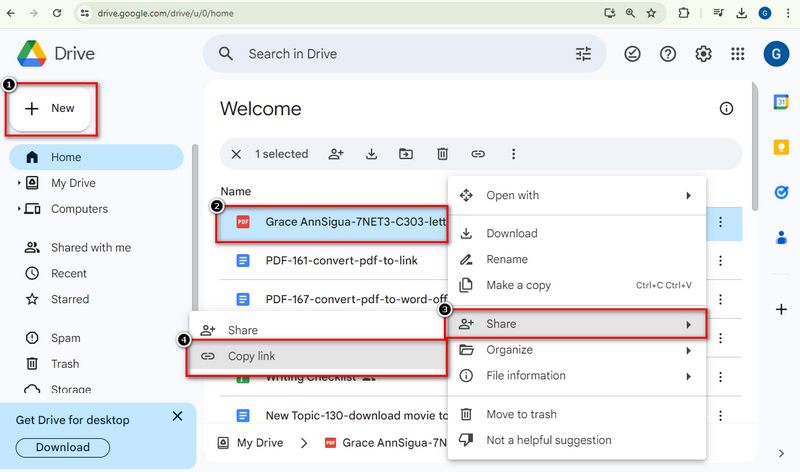Screen dimensions: 800x472
Task: Open the Share submenu entry
Action: click(x=577, y=324)
